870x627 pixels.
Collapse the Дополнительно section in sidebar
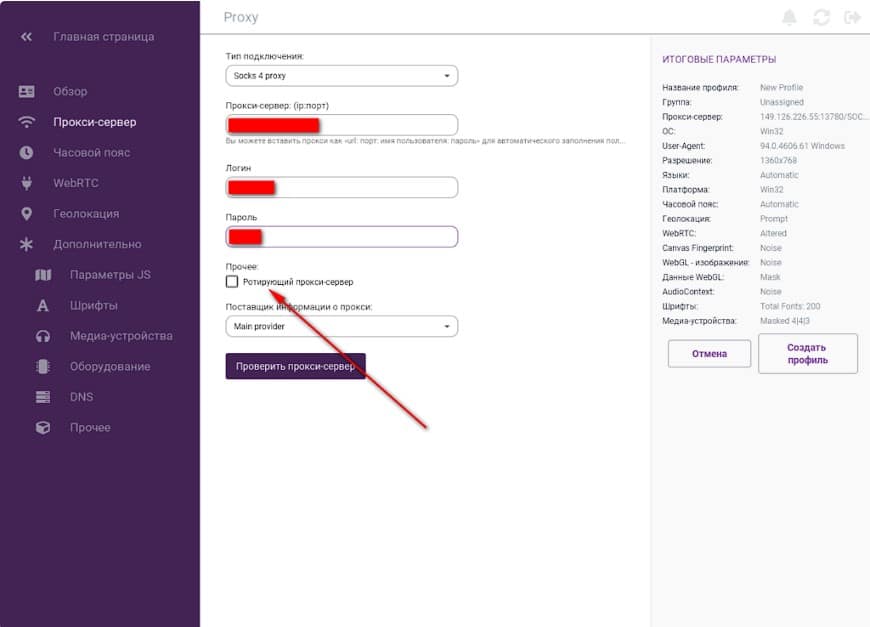pyautogui.click(x=96, y=244)
